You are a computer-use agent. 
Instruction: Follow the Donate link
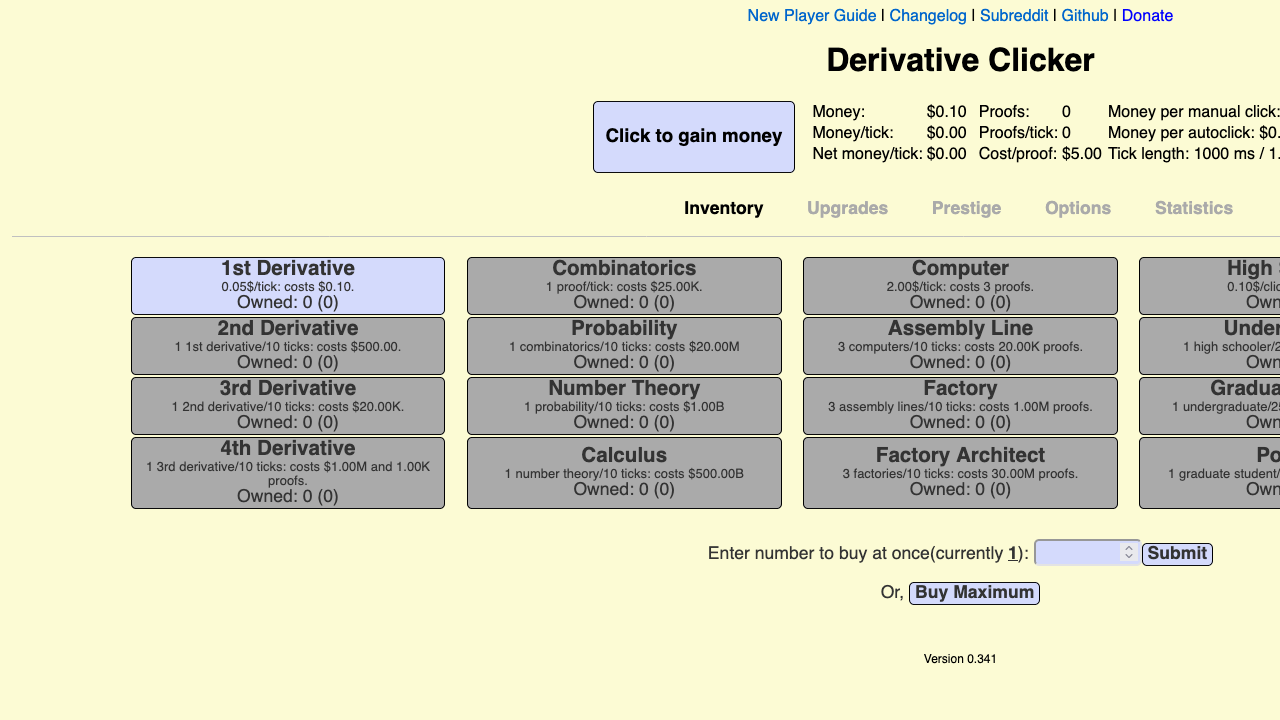1147,16
